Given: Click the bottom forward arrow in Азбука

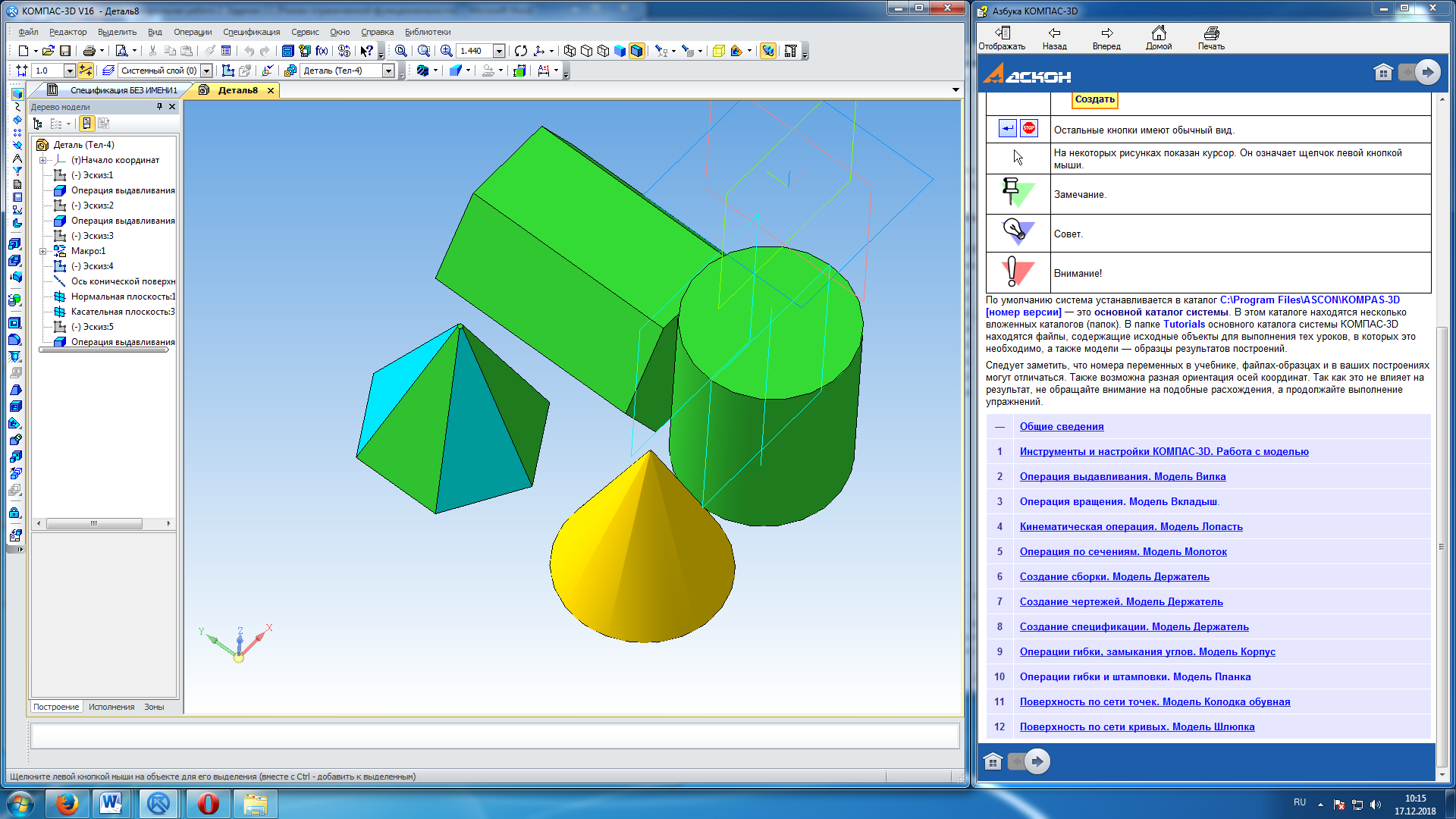Looking at the screenshot, I should pos(1037,761).
